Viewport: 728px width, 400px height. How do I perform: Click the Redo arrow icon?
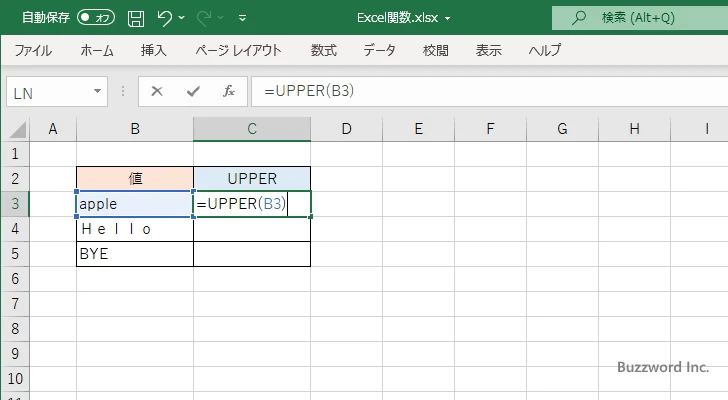pyautogui.click(x=203, y=18)
